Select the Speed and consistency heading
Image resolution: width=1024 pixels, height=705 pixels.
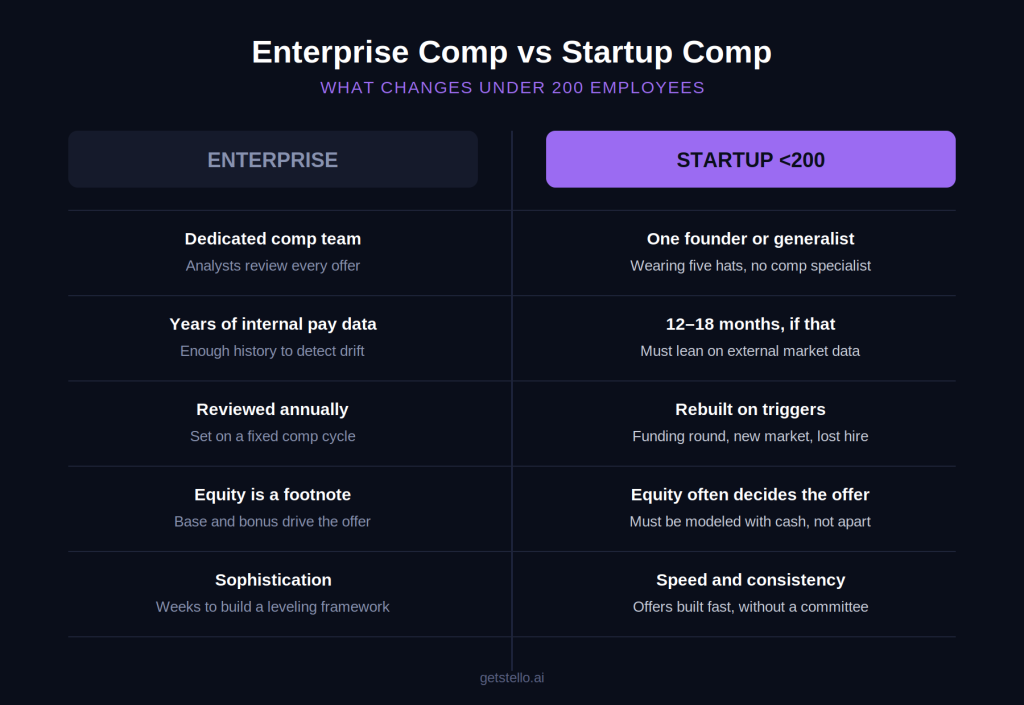click(750, 580)
